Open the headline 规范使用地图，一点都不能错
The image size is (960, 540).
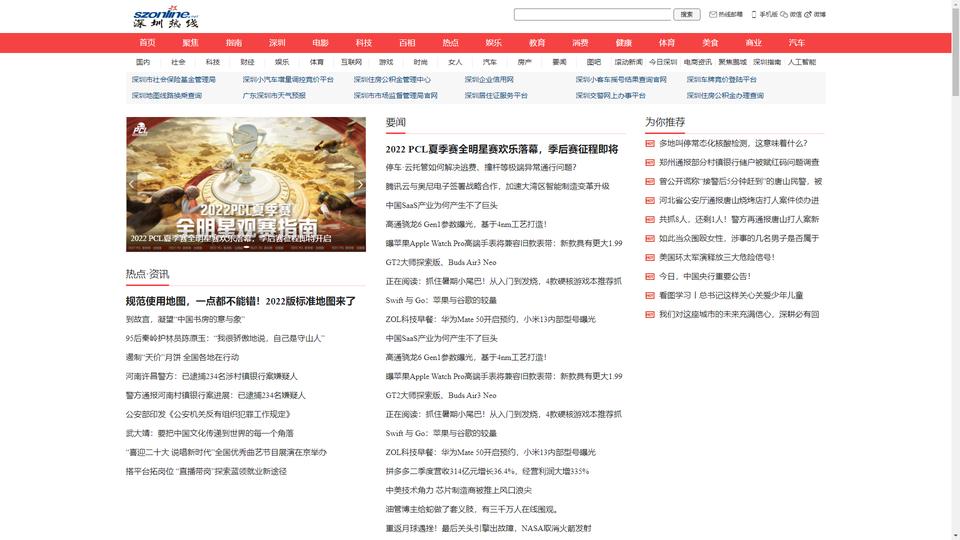pyautogui.click(x=241, y=301)
